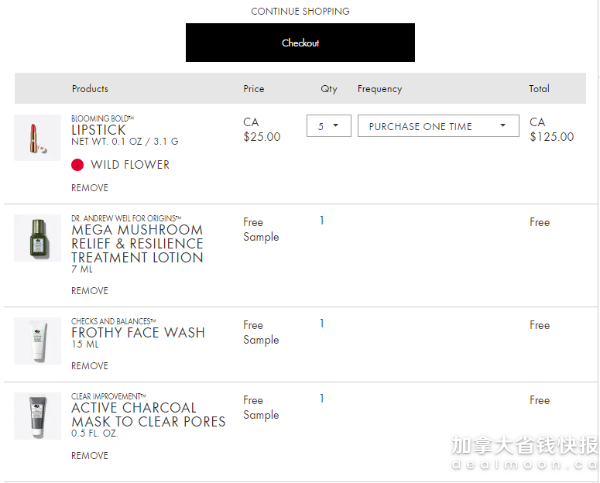
Task: Expand the quantity dropdown showing 5
Action: point(329,126)
